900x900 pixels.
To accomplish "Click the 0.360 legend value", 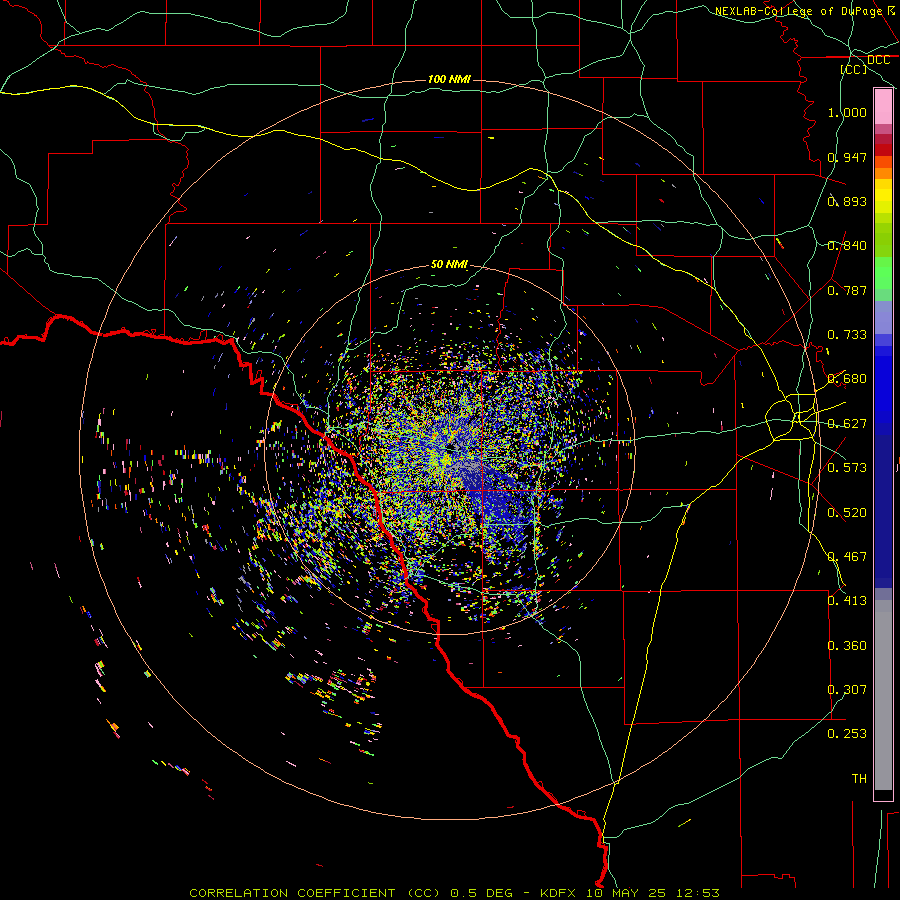I will point(847,646).
